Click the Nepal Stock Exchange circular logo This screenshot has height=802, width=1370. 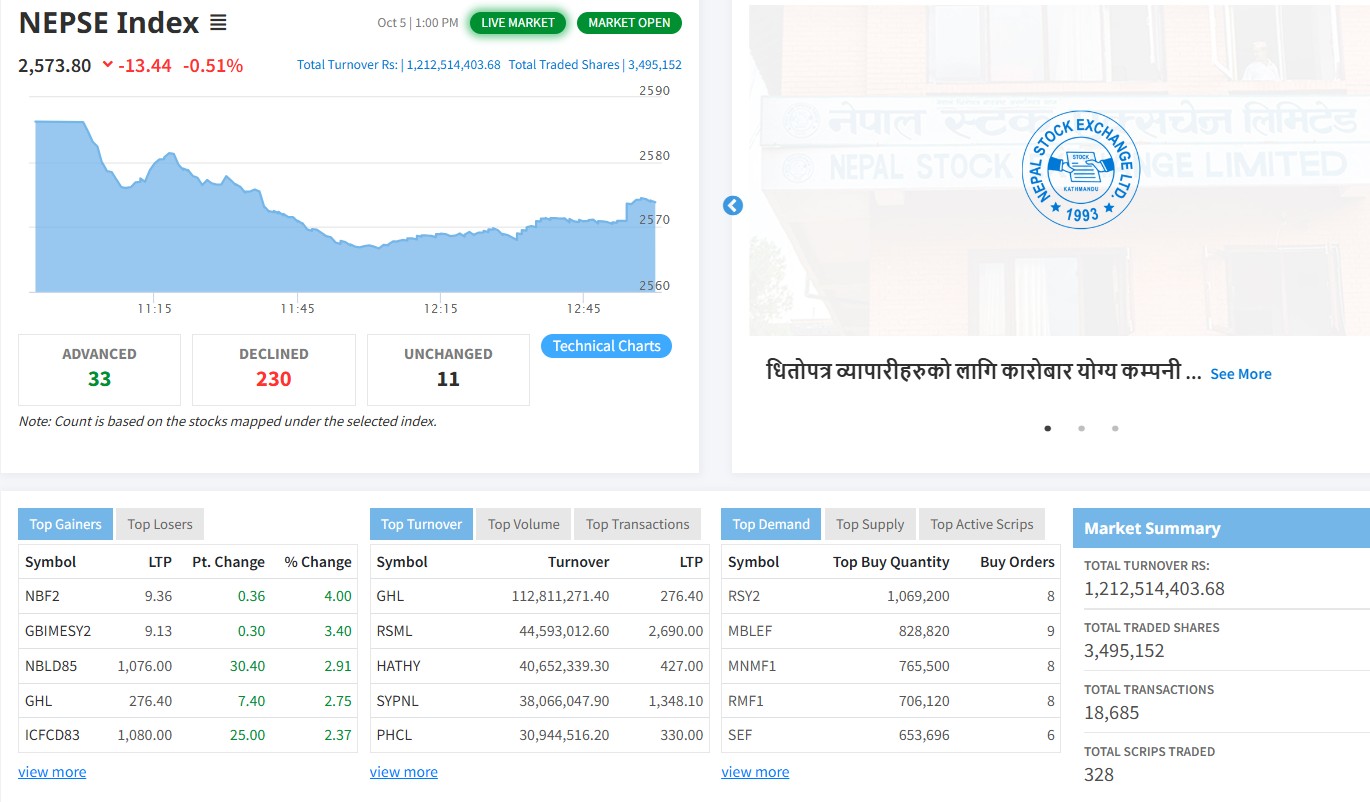(x=1081, y=169)
